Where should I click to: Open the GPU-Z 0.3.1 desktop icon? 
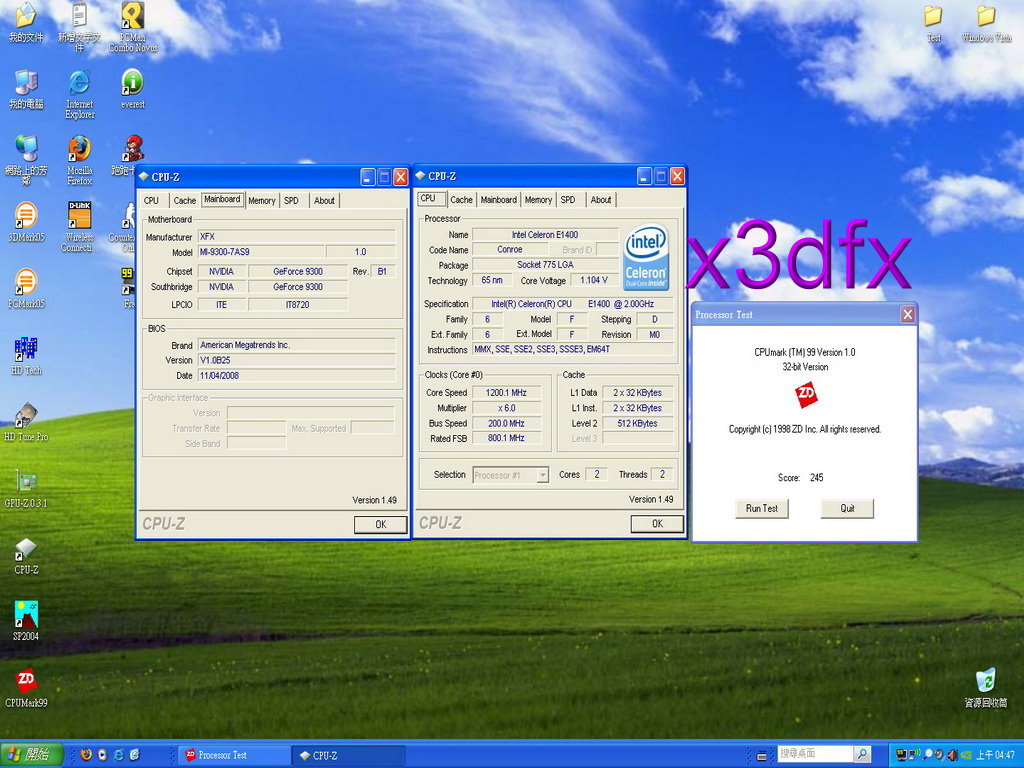point(26,488)
